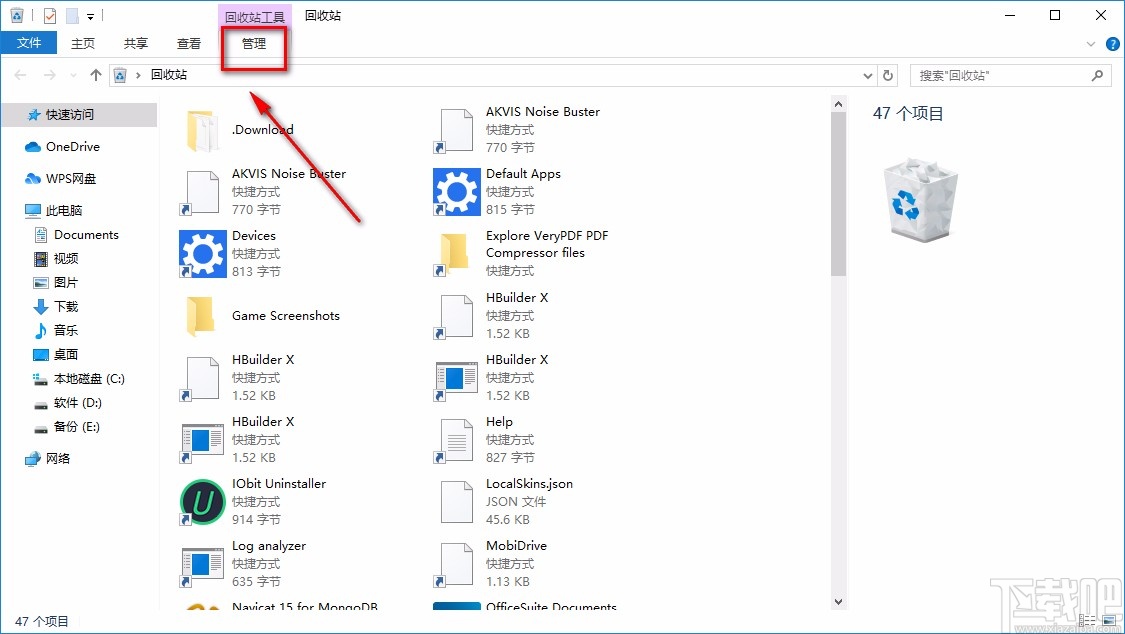Open the Default Apps item icon
The height and width of the screenshot is (634, 1125).
tap(456, 191)
